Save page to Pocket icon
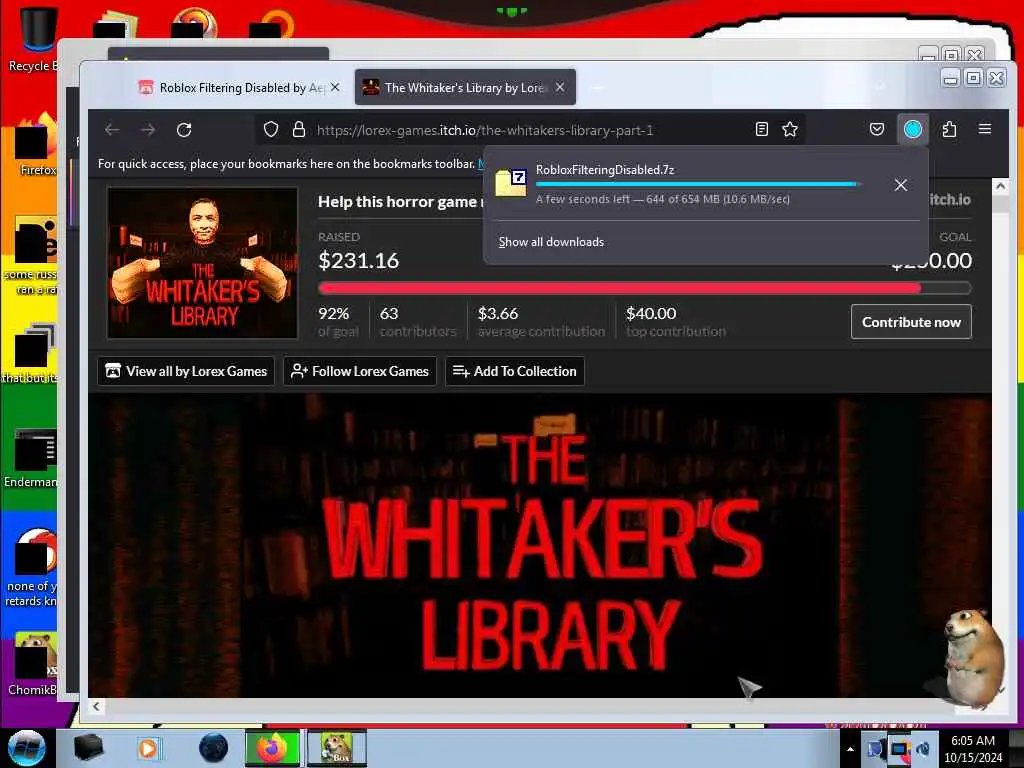Image resolution: width=1024 pixels, height=768 pixels. [x=877, y=129]
